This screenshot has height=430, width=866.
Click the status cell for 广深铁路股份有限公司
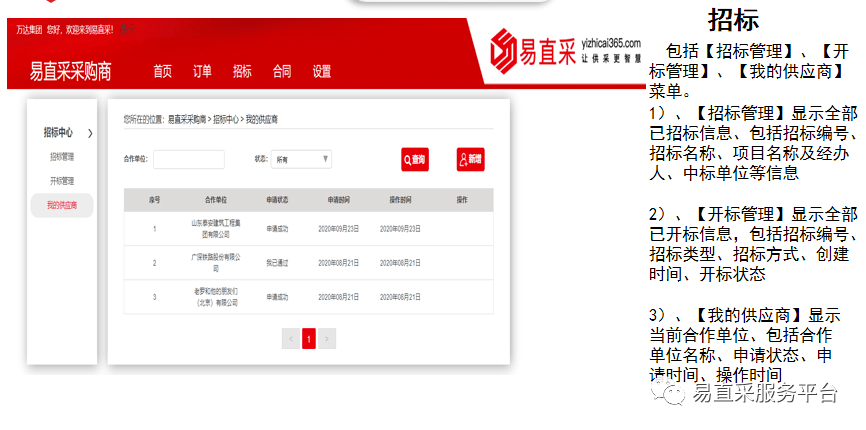tap(277, 263)
